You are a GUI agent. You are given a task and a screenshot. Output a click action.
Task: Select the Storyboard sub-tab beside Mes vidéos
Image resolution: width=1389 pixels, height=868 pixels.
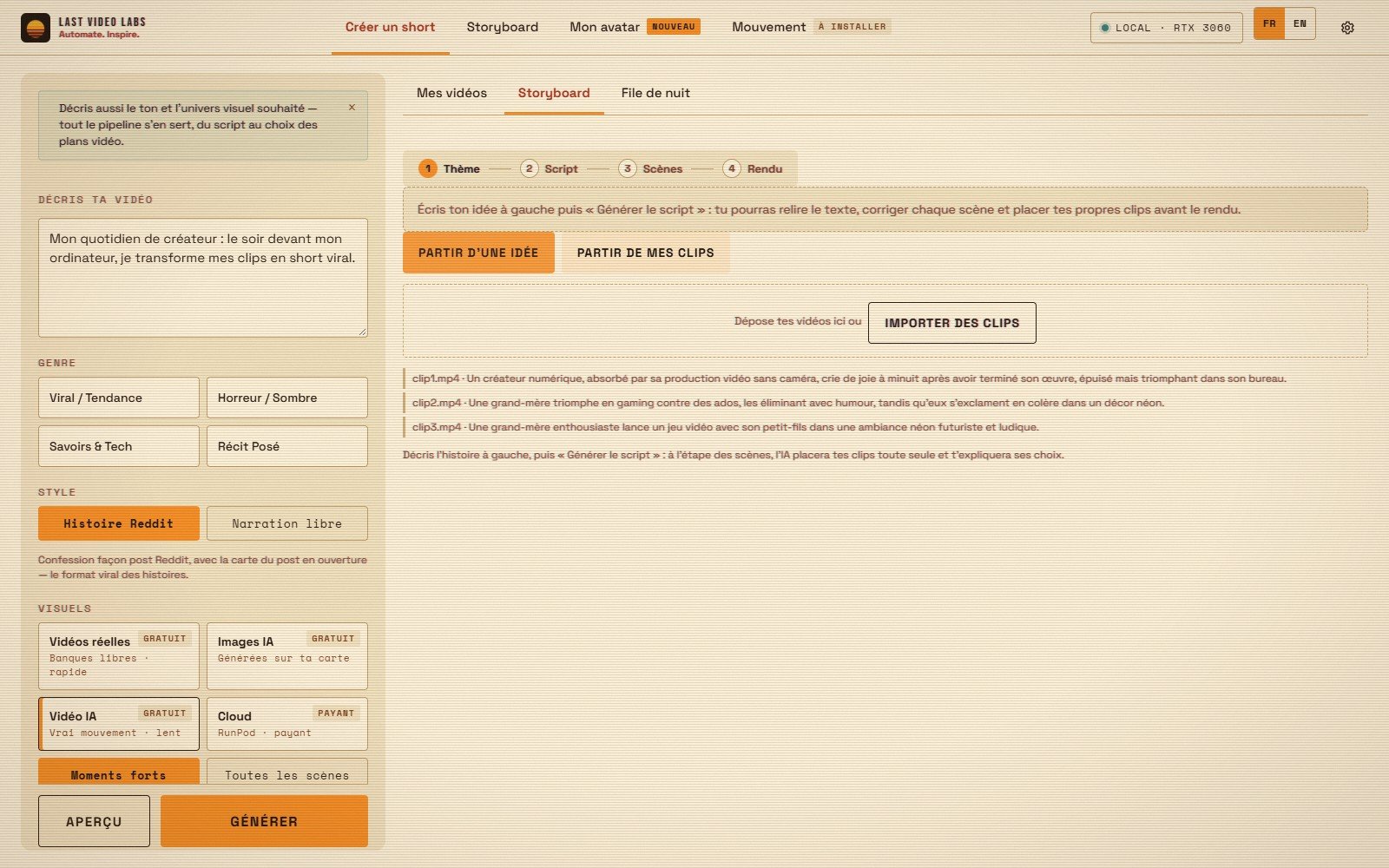pyautogui.click(x=554, y=93)
